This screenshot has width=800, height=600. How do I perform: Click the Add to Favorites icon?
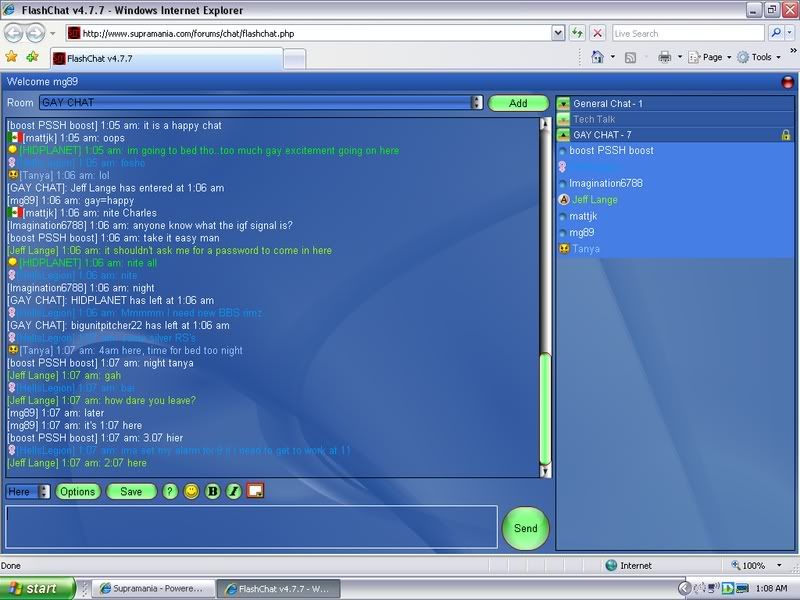33,57
